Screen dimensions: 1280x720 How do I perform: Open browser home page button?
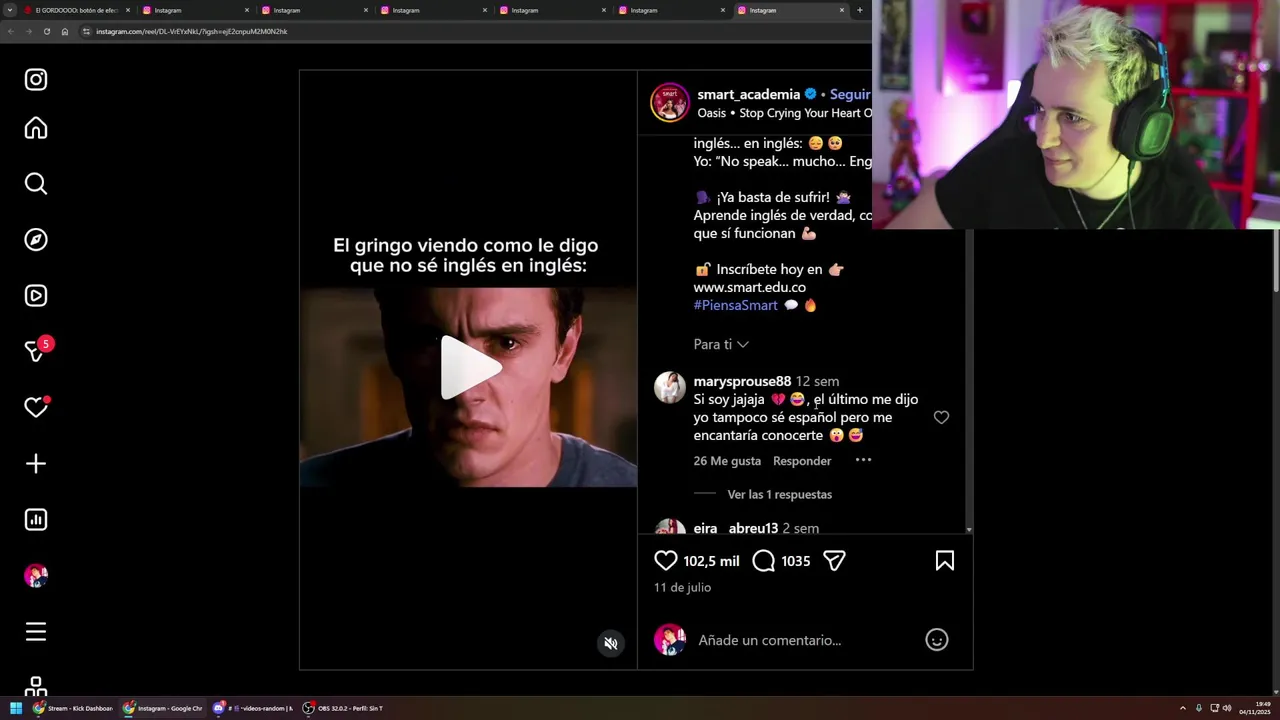pyautogui.click(x=64, y=31)
